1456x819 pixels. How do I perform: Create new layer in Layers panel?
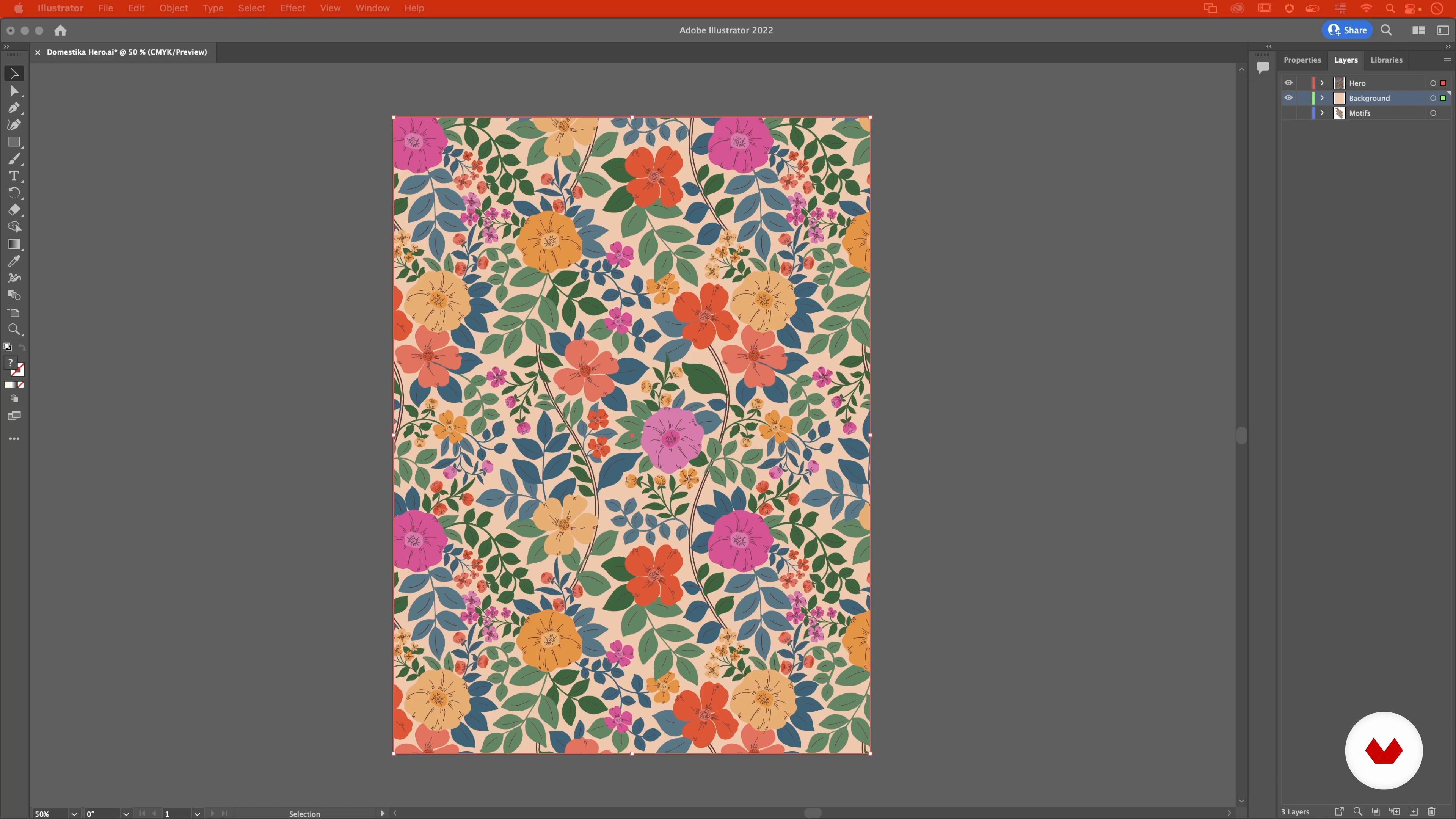pos(1414,812)
